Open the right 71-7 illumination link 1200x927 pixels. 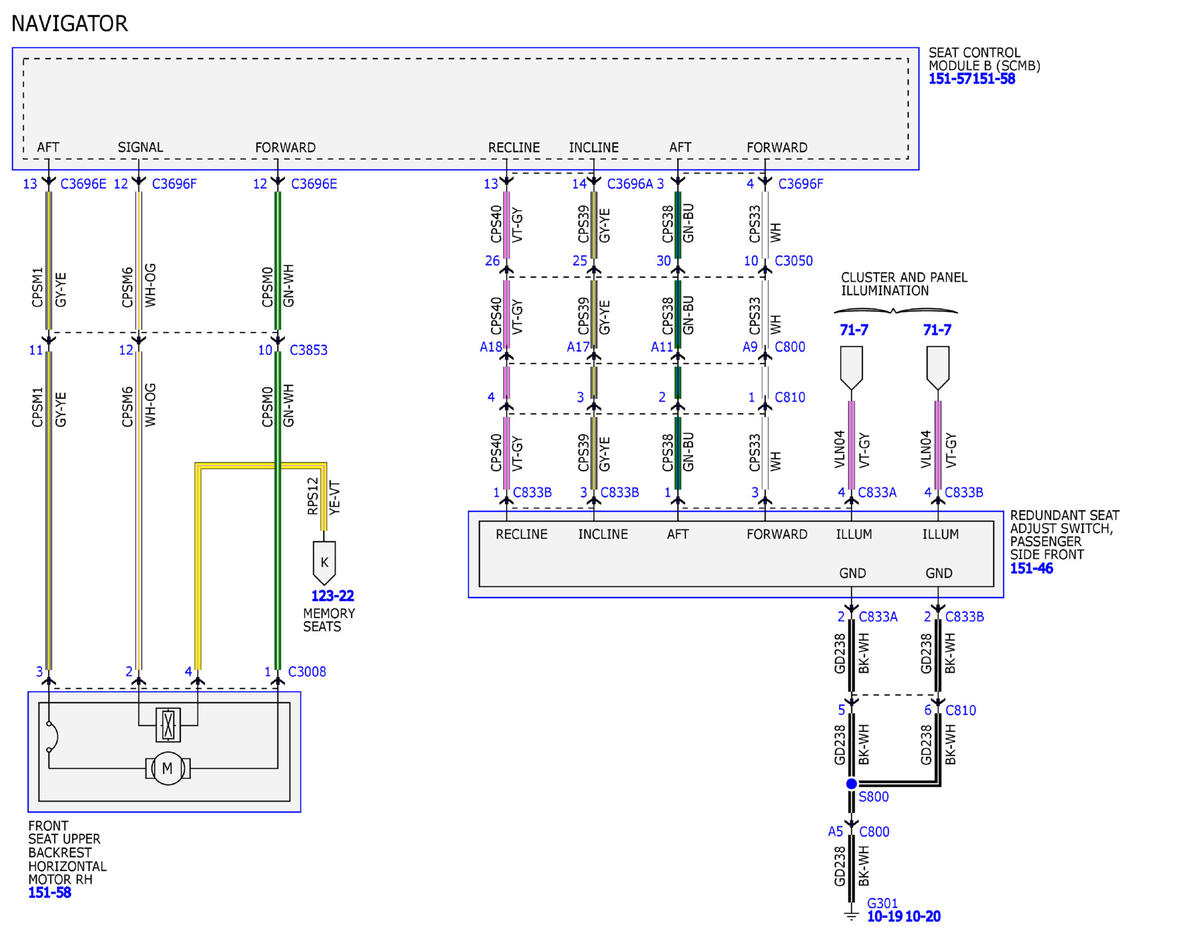pyautogui.click(x=937, y=329)
